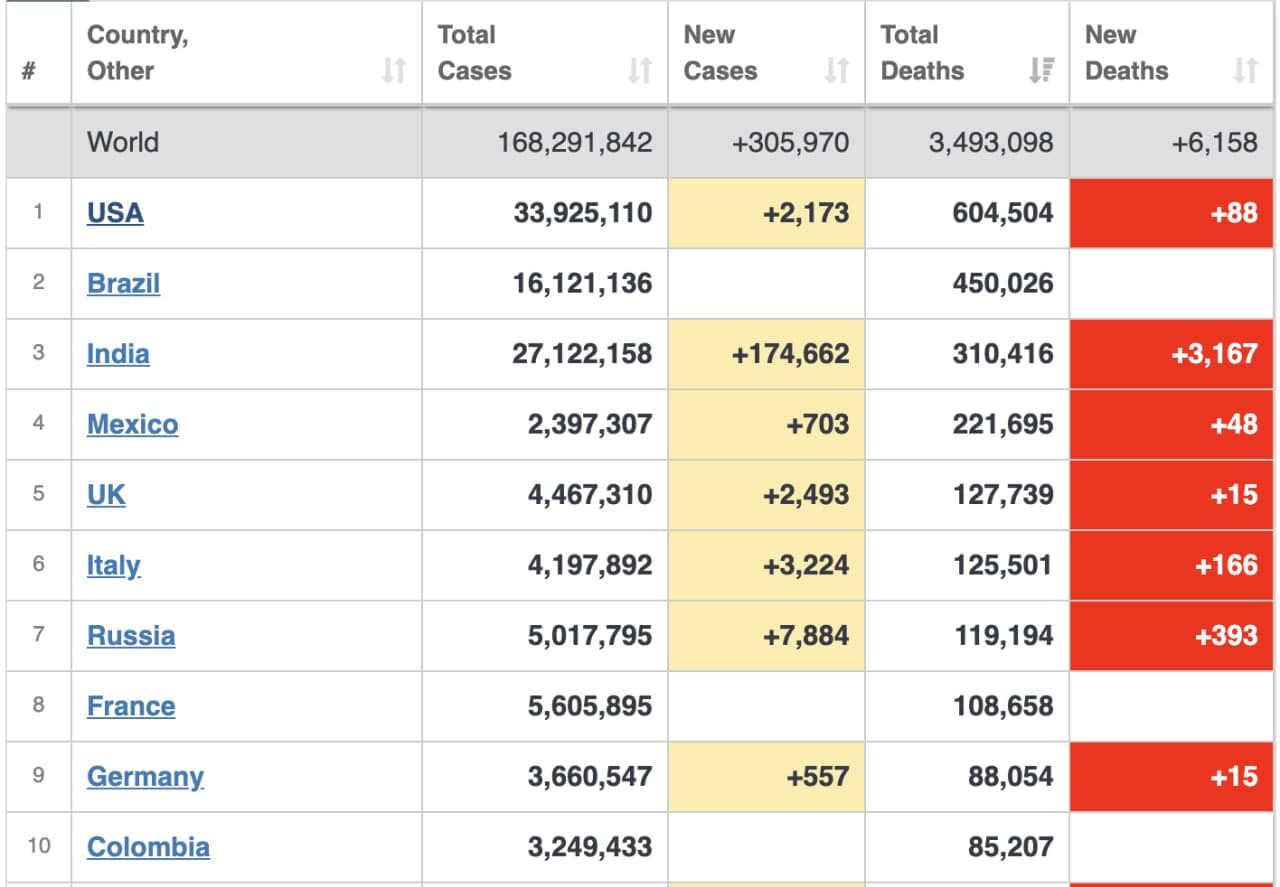Open the Italy country link
This screenshot has height=887, width=1280.
coord(113,565)
